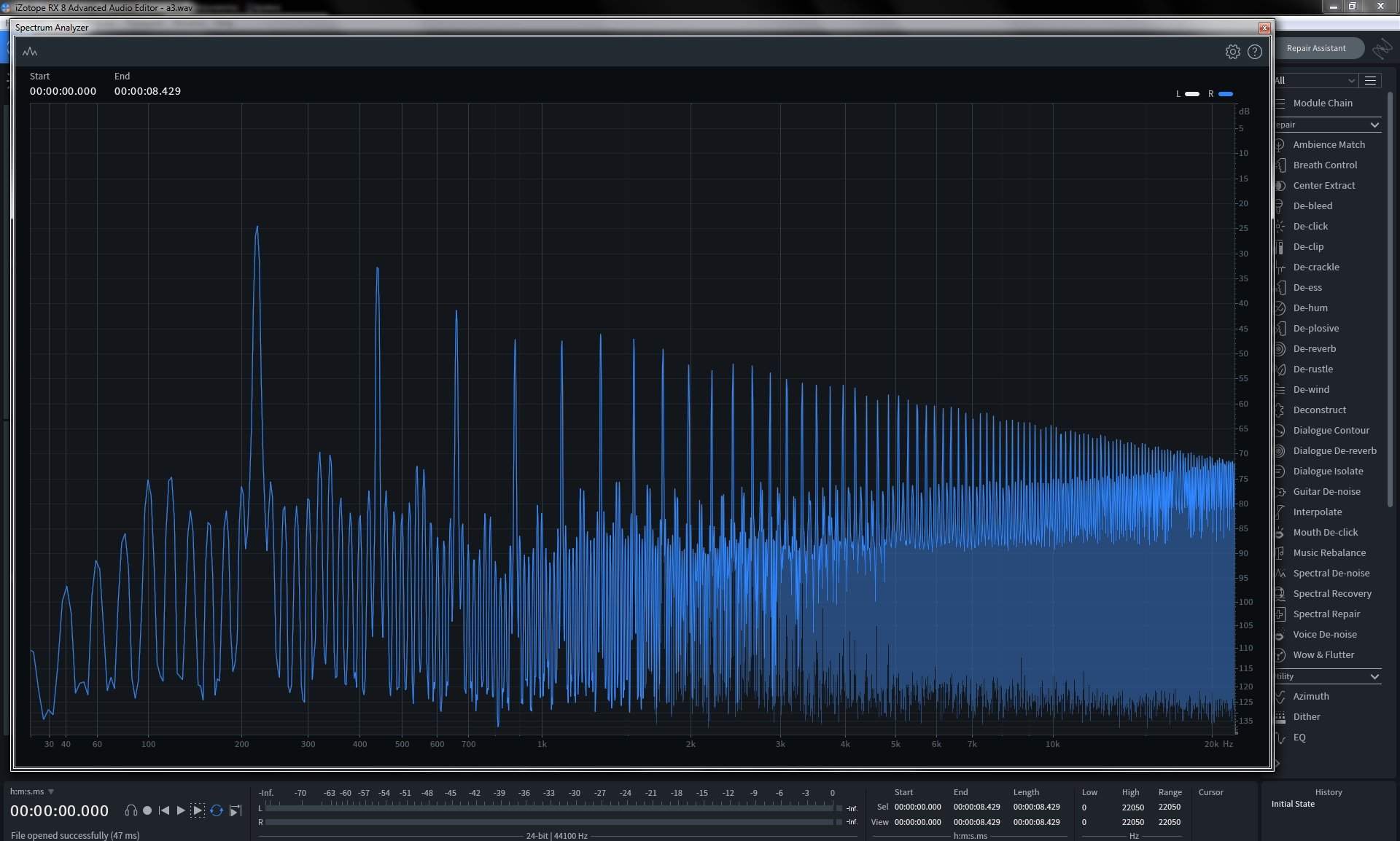Open the Spectral De-noise module
The height and width of the screenshot is (841, 1400).
(x=1331, y=573)
